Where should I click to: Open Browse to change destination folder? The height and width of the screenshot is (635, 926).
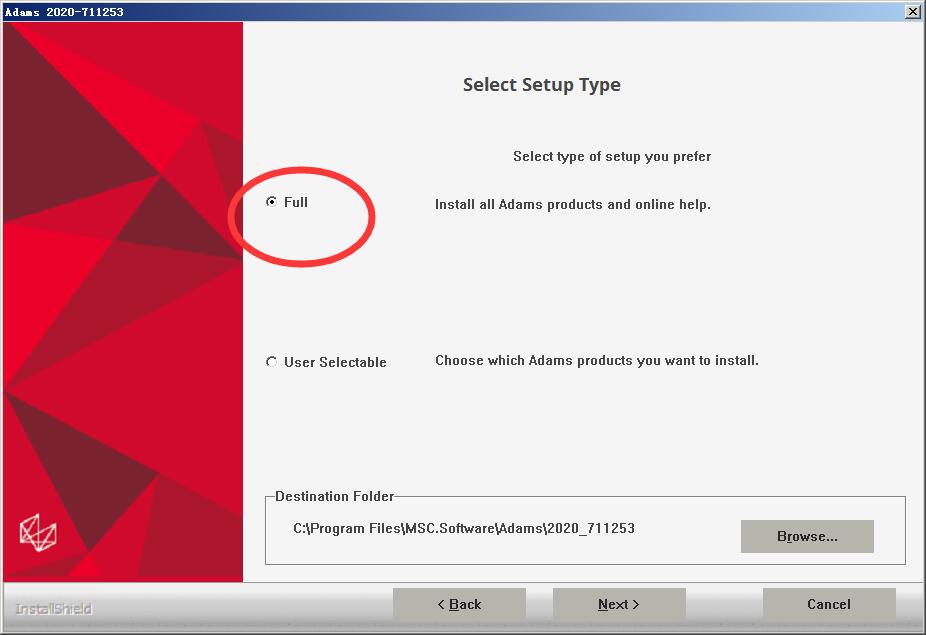(807, 536)
